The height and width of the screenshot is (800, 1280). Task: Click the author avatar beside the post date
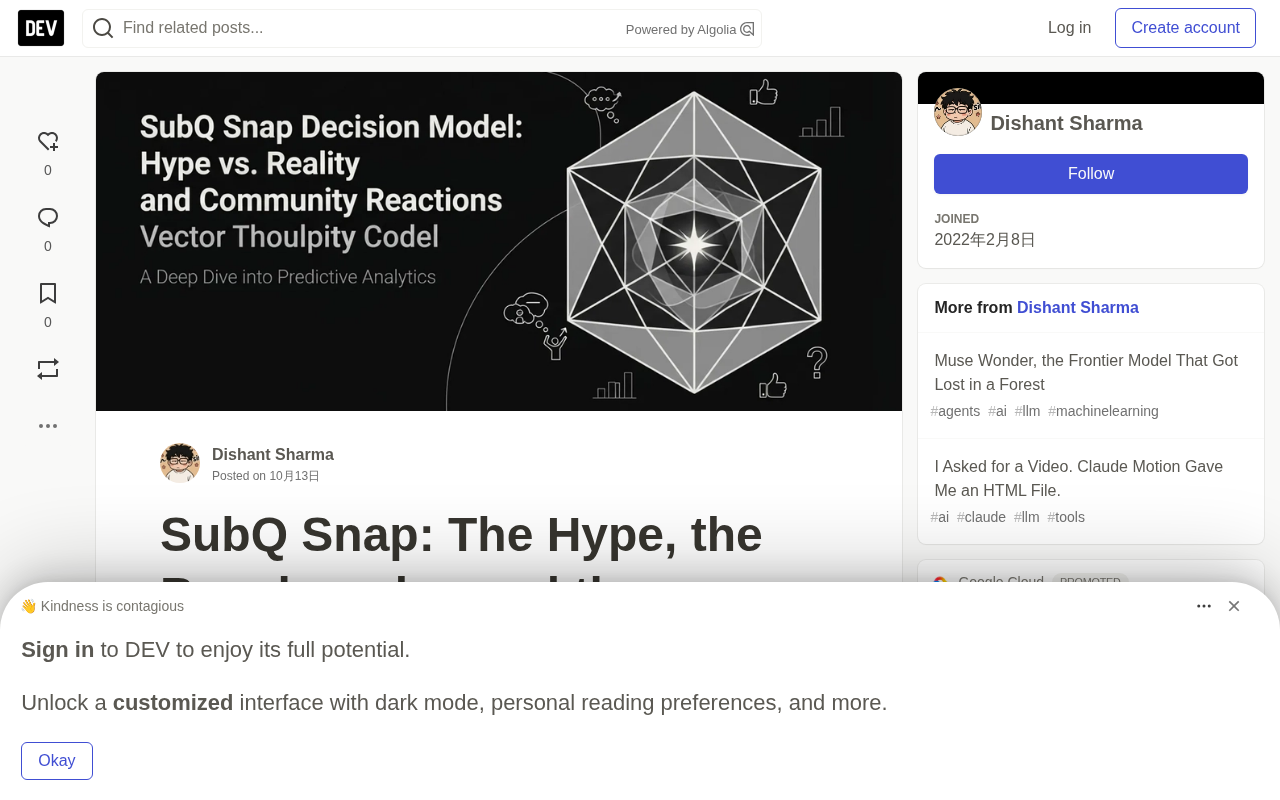180,463
